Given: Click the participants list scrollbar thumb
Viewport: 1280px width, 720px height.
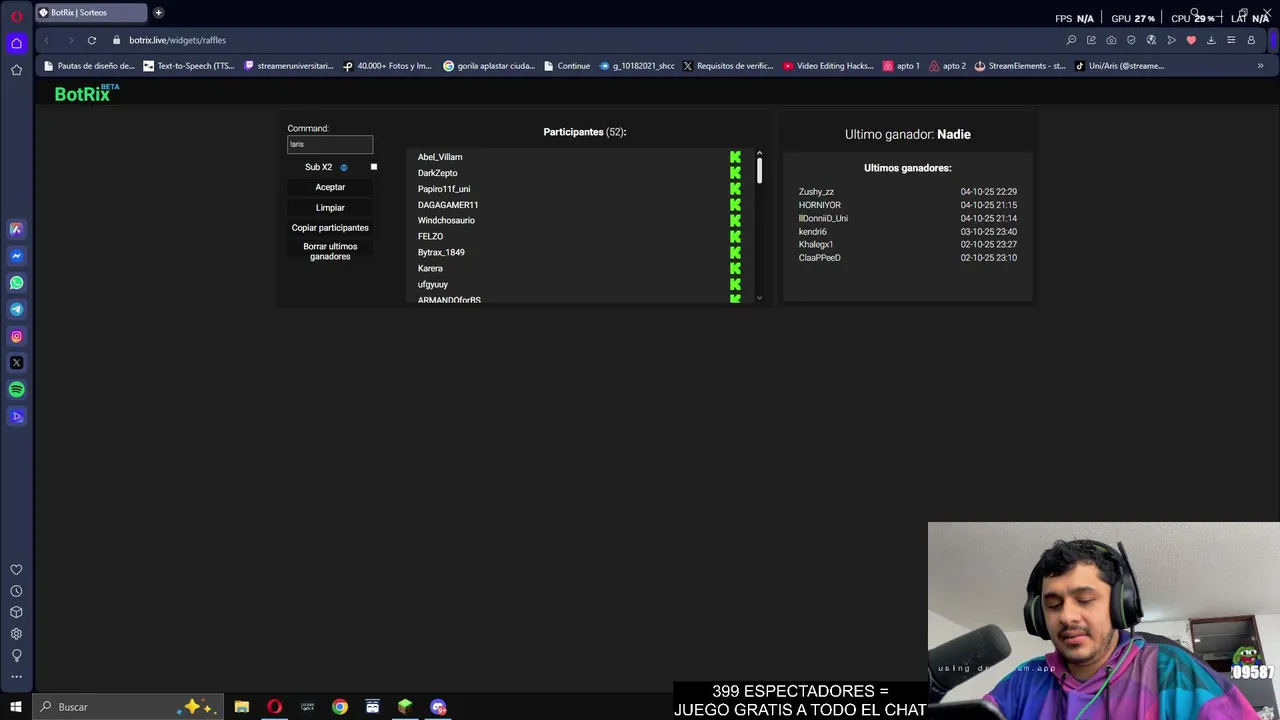Looking at the screenshot, I should [759, 170].
